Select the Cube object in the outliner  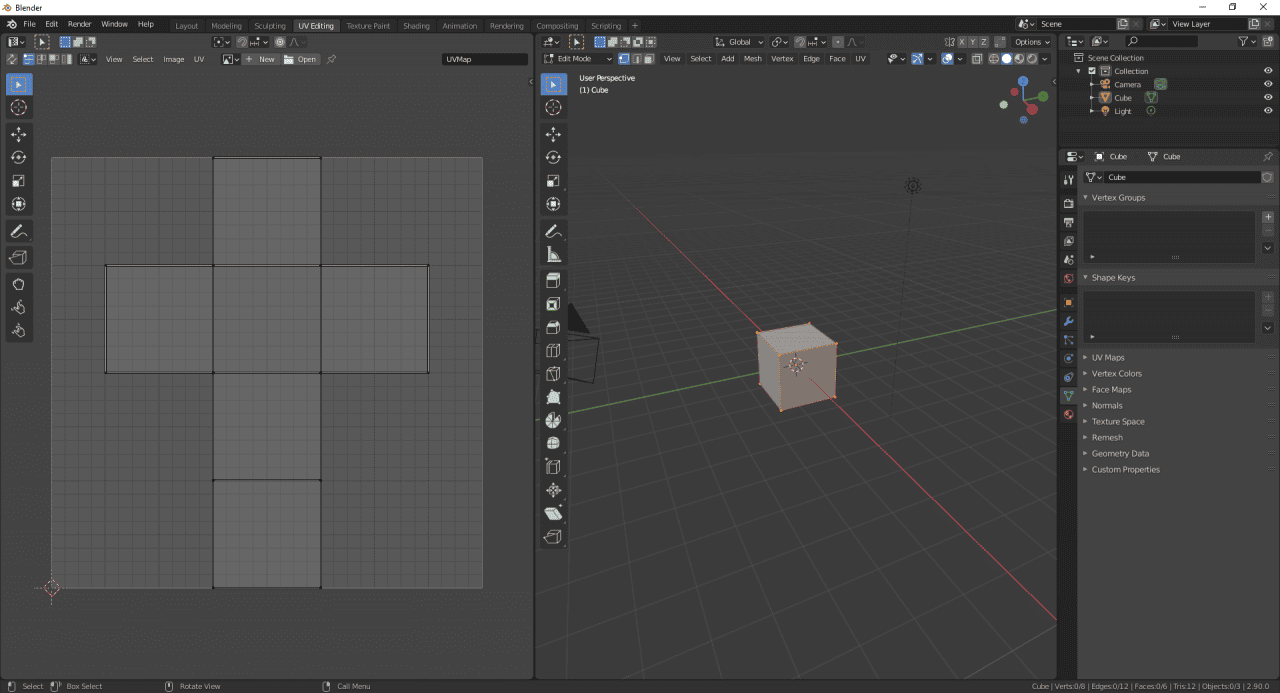(1122, 97)
